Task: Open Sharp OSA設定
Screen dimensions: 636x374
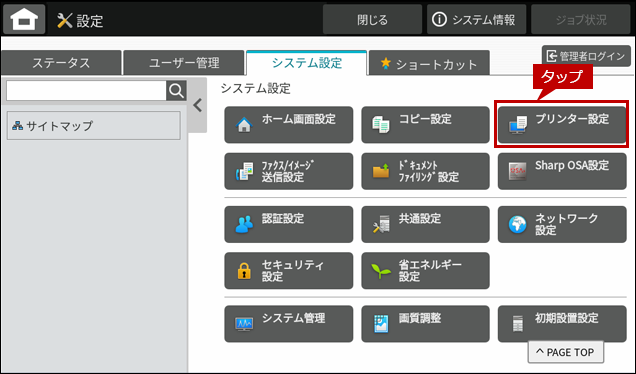Action: click(562, 171)
